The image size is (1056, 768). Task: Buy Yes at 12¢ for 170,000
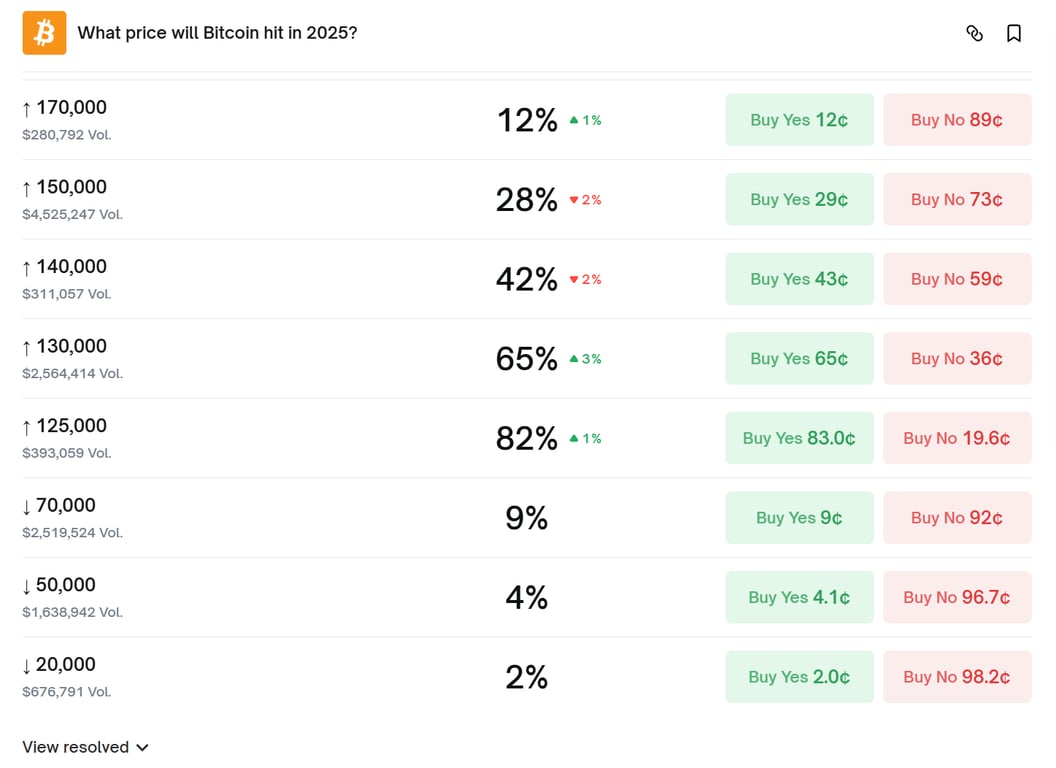(x=799, y=119)
